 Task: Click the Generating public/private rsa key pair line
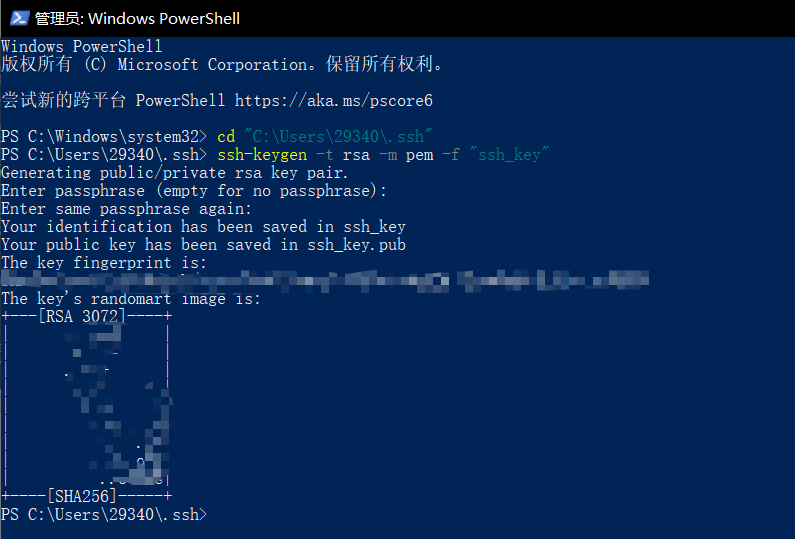[174, 173]
